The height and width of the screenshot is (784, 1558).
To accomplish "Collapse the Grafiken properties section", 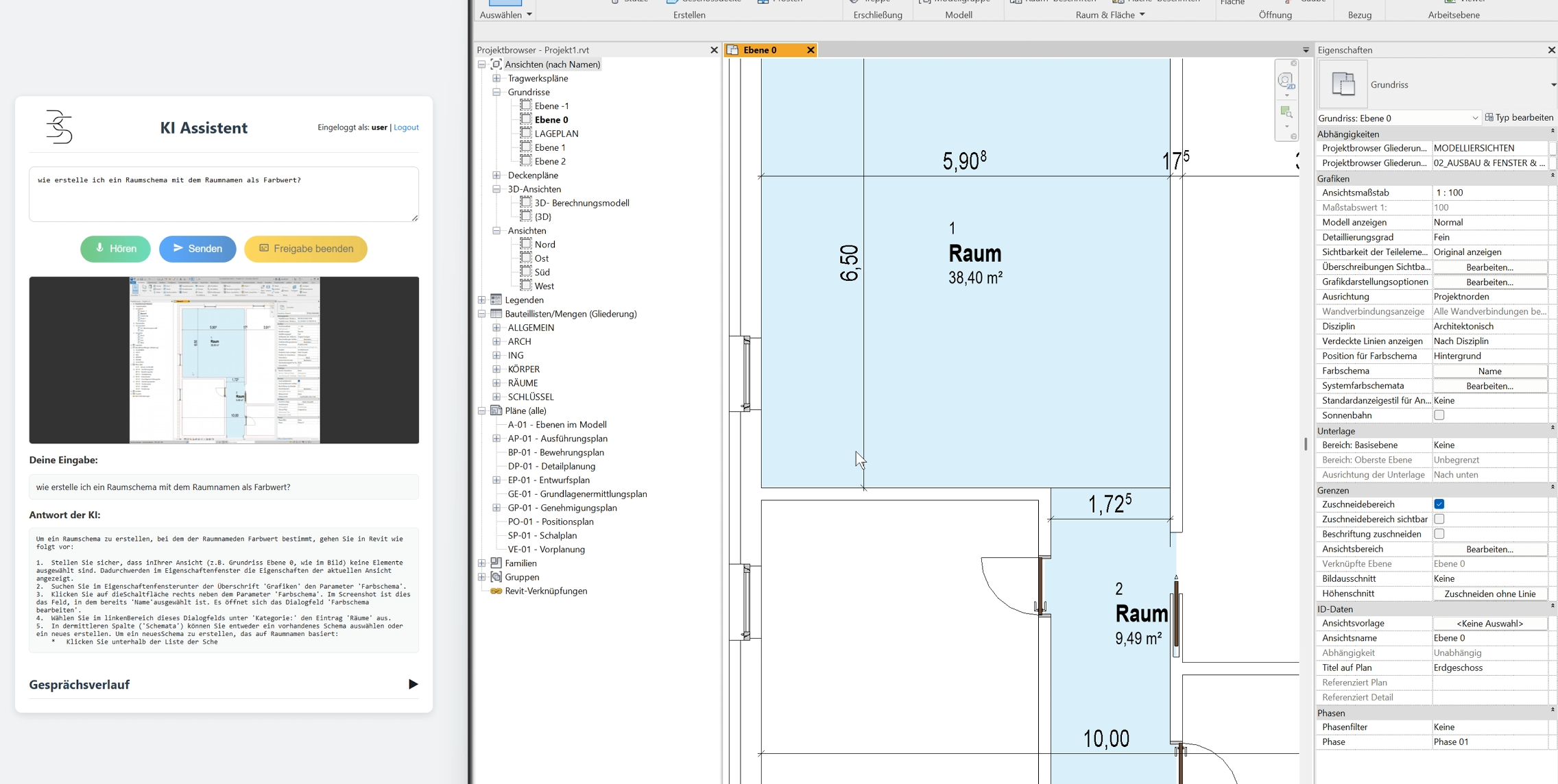I will (1553, 177).
